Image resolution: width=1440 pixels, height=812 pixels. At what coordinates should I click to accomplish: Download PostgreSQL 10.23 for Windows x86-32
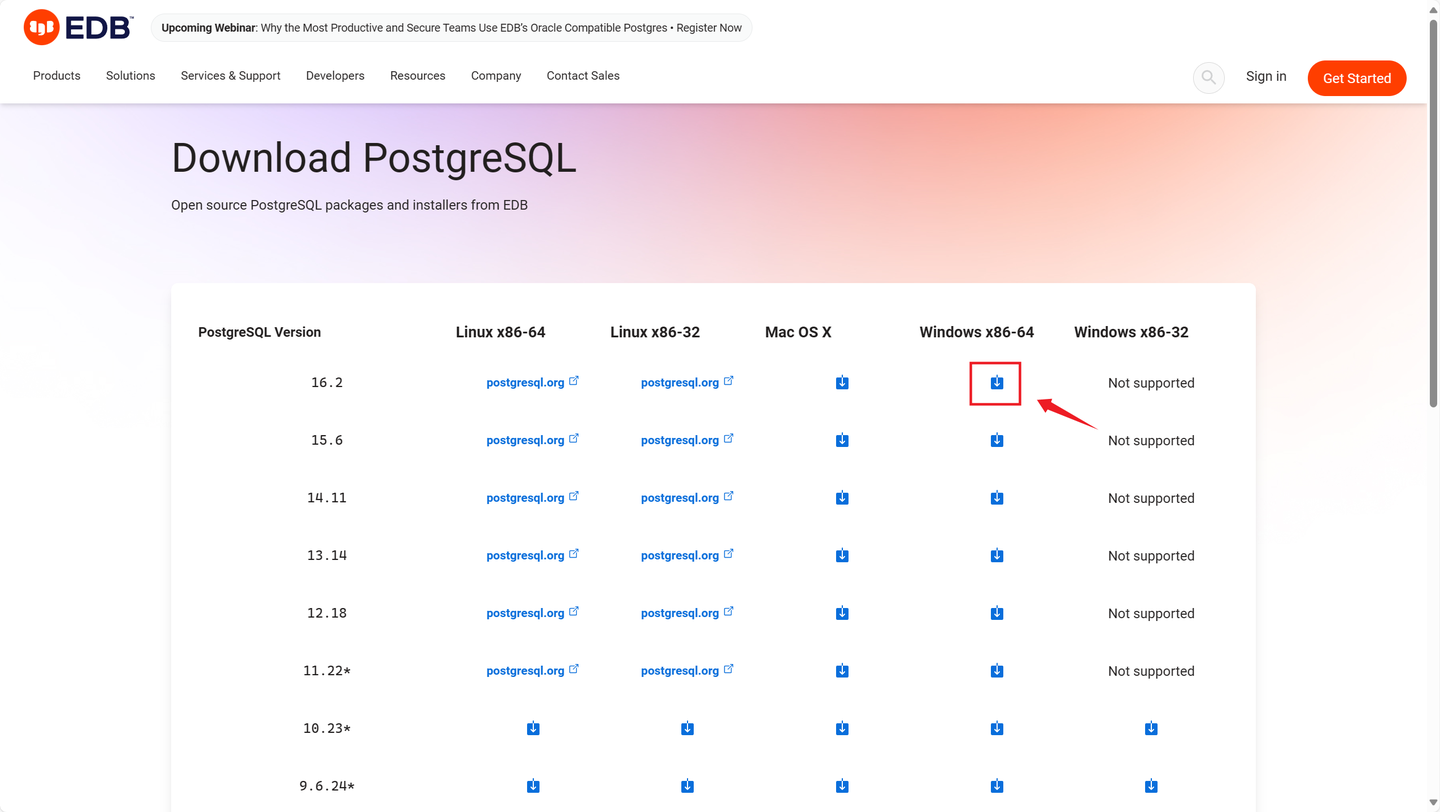click(1151, 729)
